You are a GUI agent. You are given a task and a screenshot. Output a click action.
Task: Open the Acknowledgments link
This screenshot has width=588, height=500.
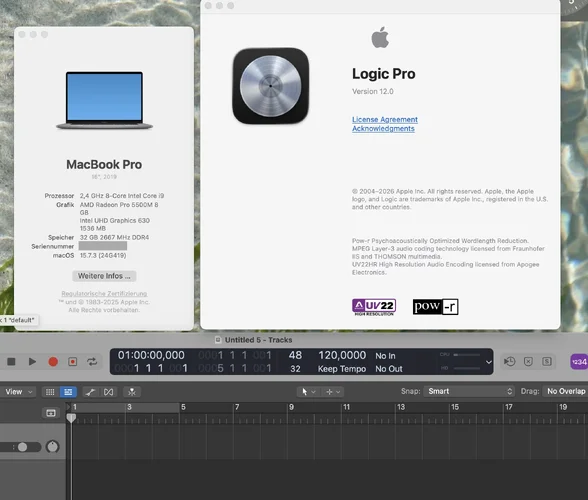383,128
